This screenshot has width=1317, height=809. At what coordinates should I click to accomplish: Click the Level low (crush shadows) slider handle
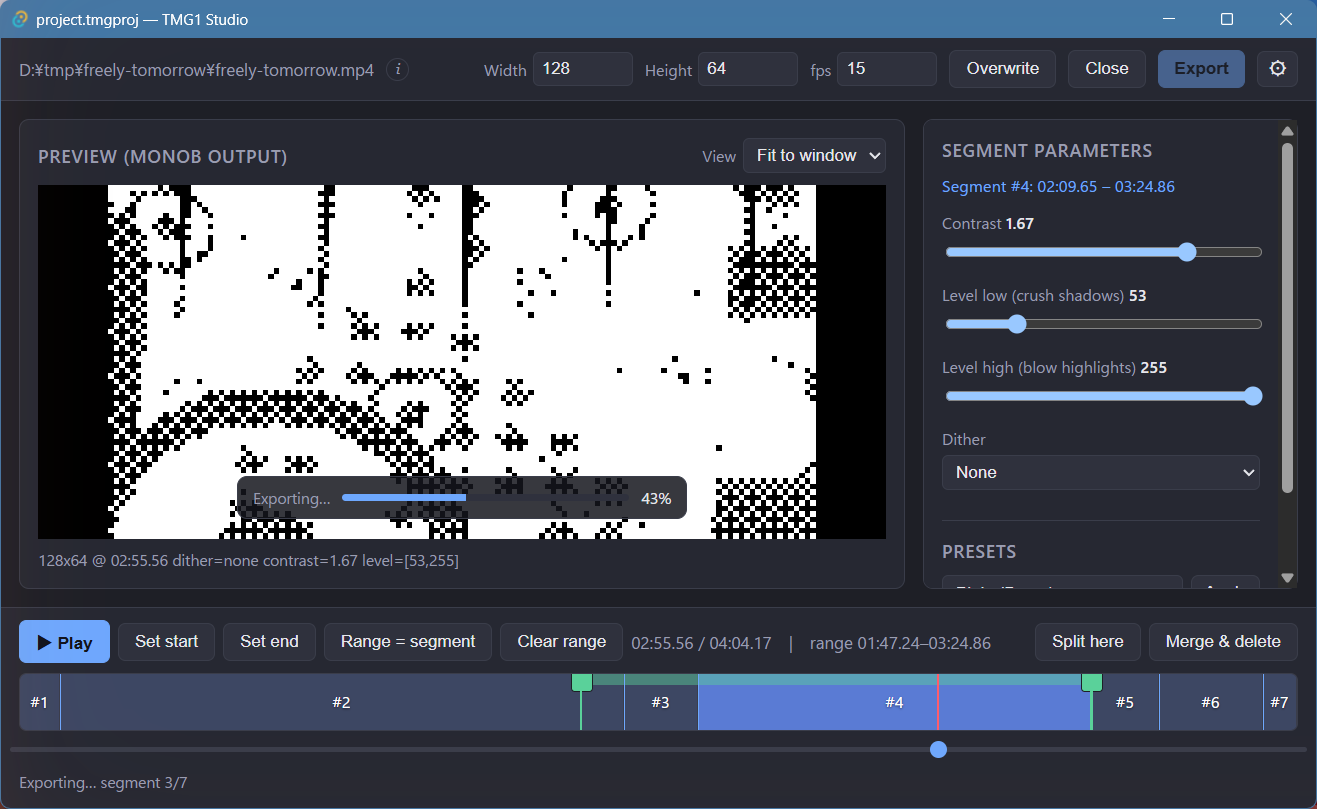(x=1017, y=324)
